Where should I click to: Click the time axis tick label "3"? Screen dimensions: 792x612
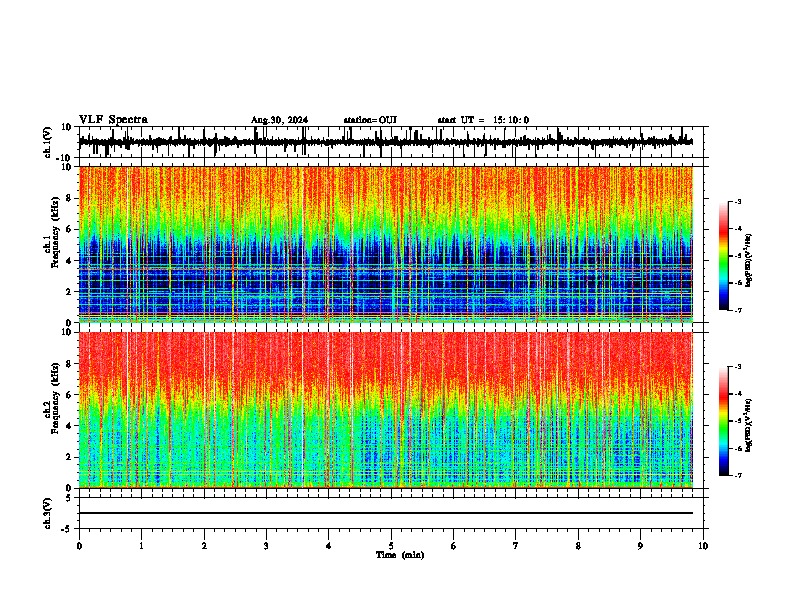tap(266, 546)
